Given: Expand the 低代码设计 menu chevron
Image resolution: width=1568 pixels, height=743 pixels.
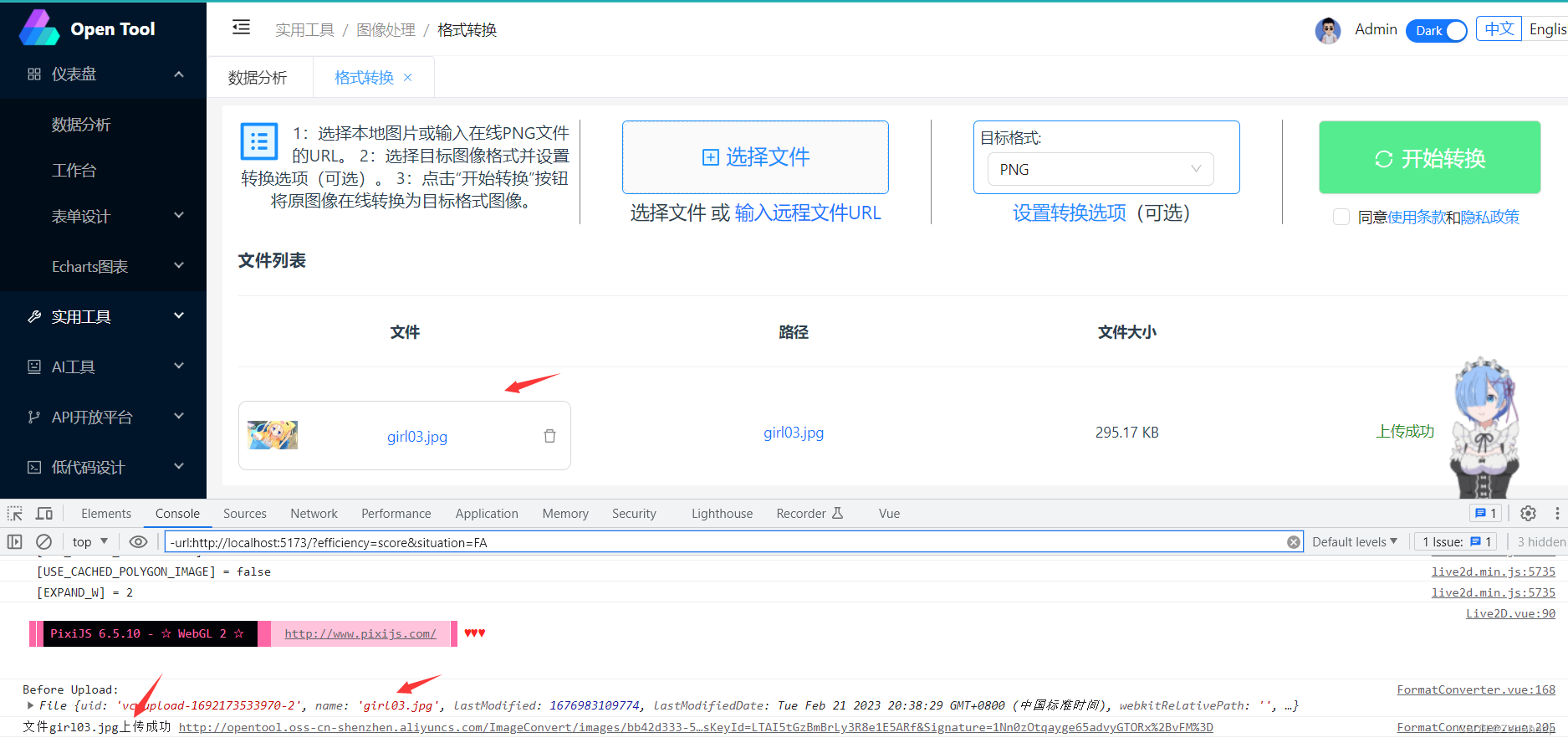Looking at the screenshot, I should [179, 466].
